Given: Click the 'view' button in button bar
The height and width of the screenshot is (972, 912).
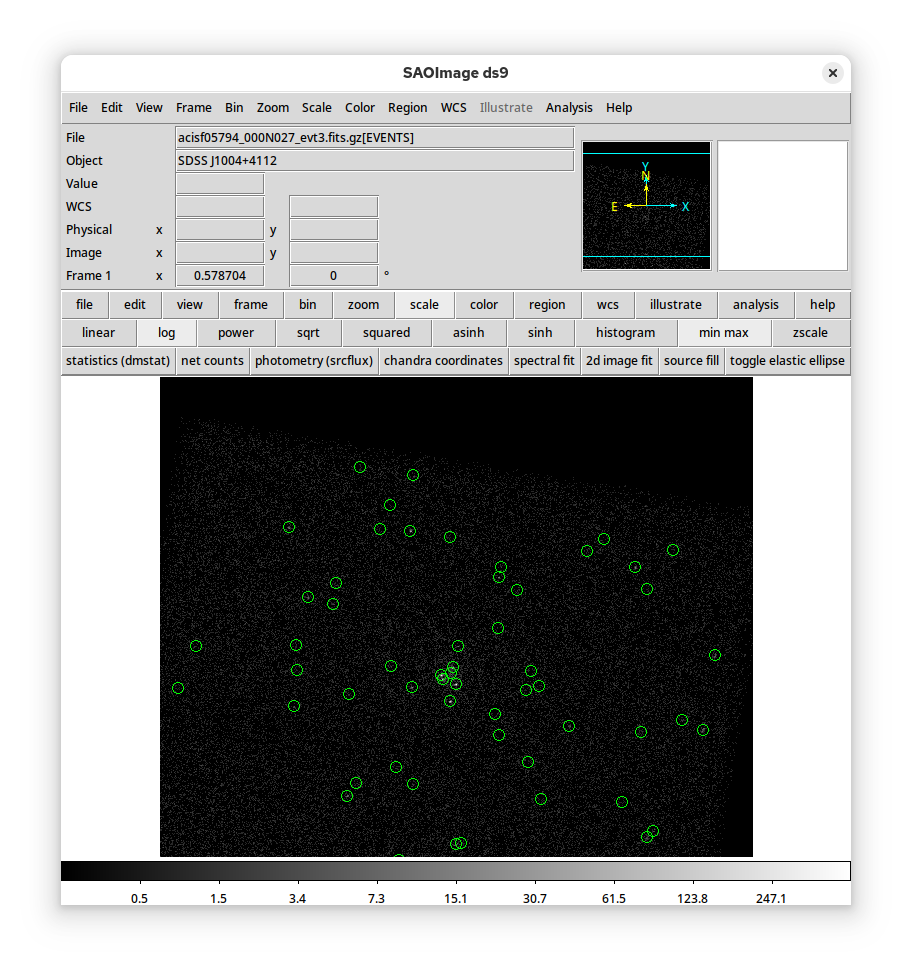Looking at the screenshot, I should coord(189,305).
